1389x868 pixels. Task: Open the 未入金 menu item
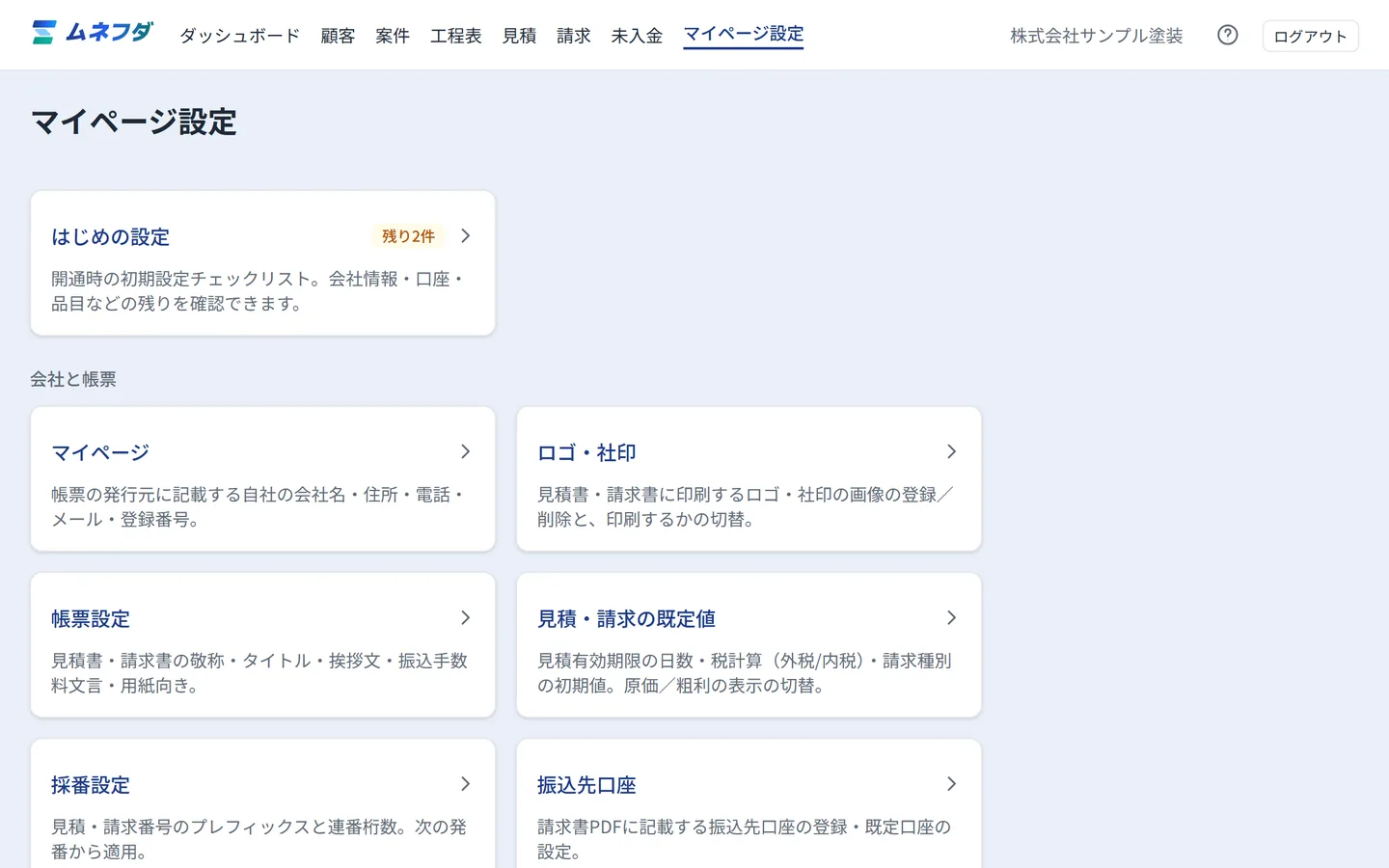pos(637,36)
